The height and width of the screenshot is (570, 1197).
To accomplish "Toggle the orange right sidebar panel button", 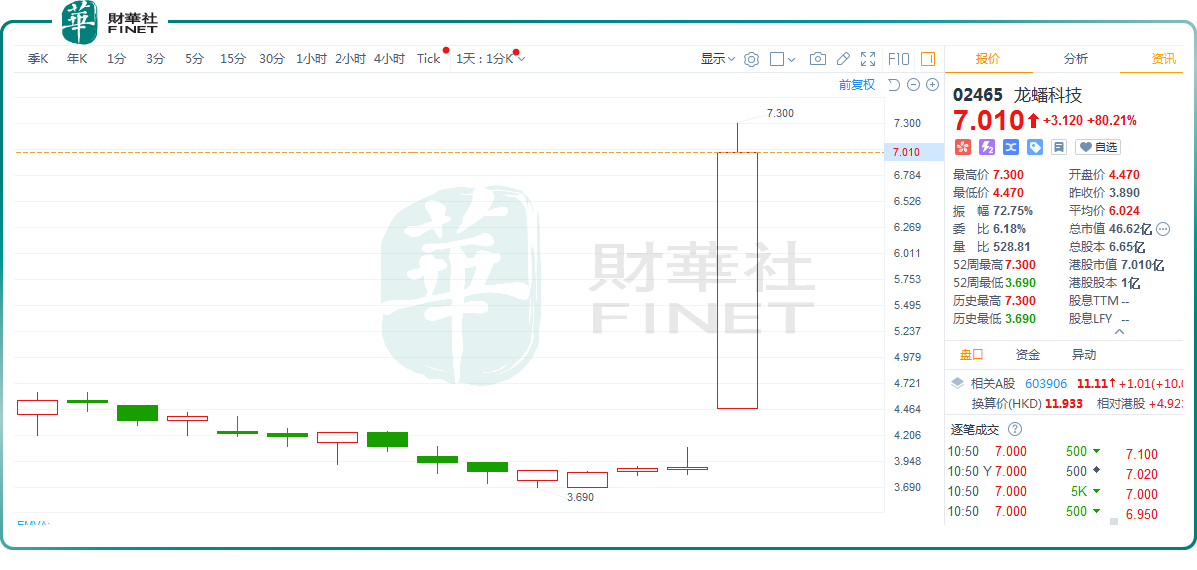I will 928,59.
